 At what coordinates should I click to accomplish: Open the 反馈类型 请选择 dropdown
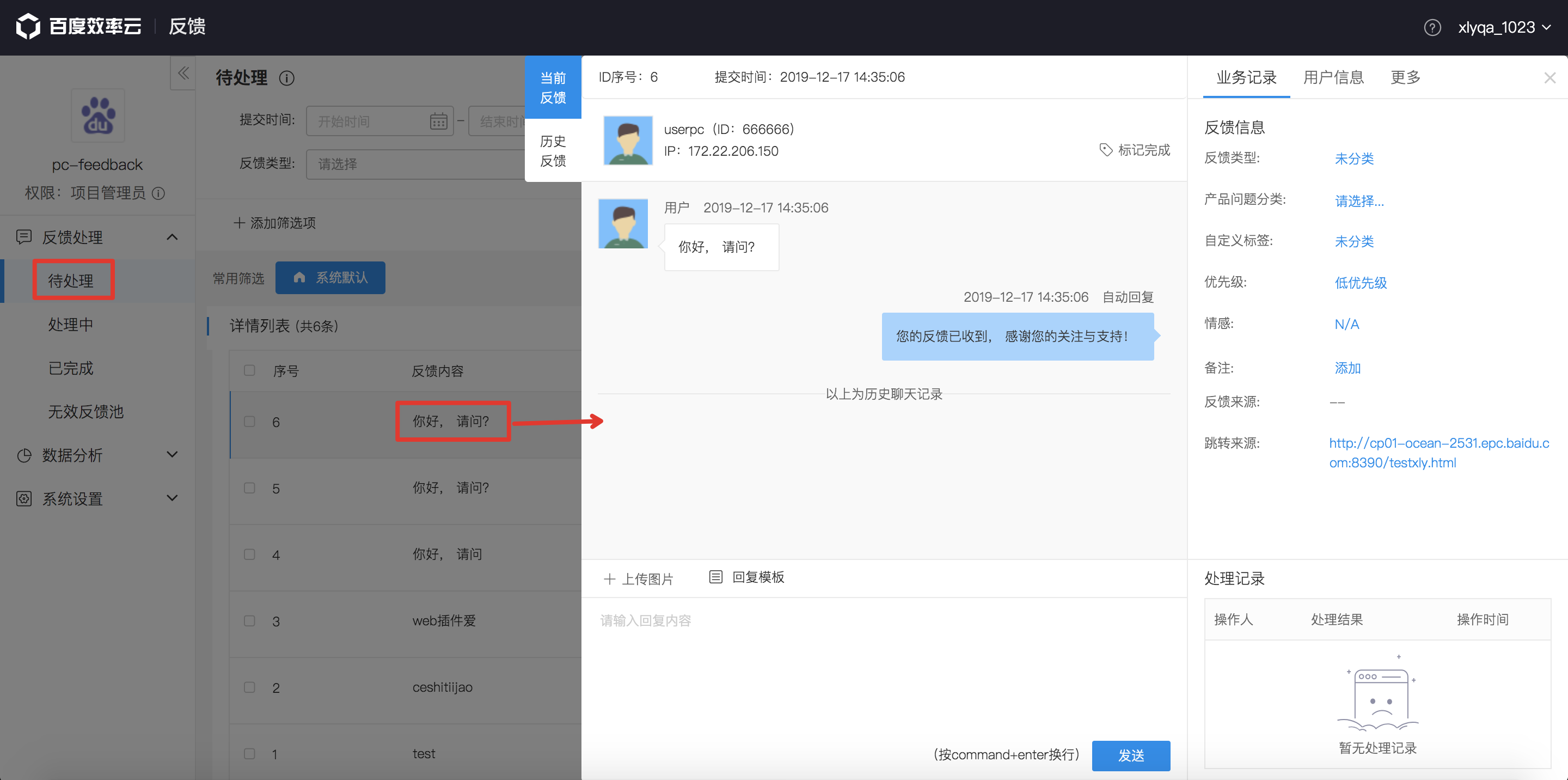416,164
